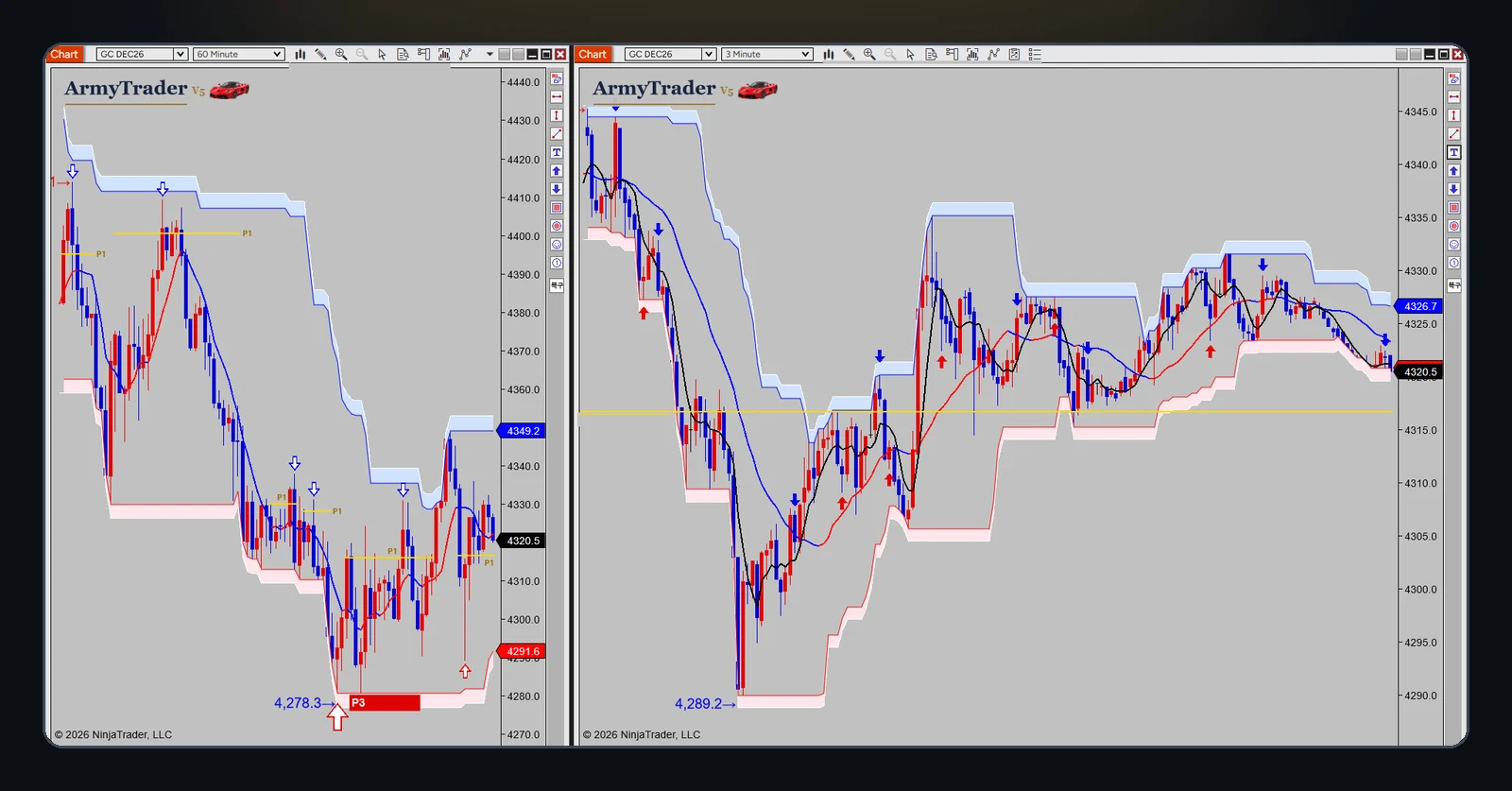Select eraser tool in 60 Minute chart sidebar
Viewport: 1512px width, 791px height.
(557, 78)
